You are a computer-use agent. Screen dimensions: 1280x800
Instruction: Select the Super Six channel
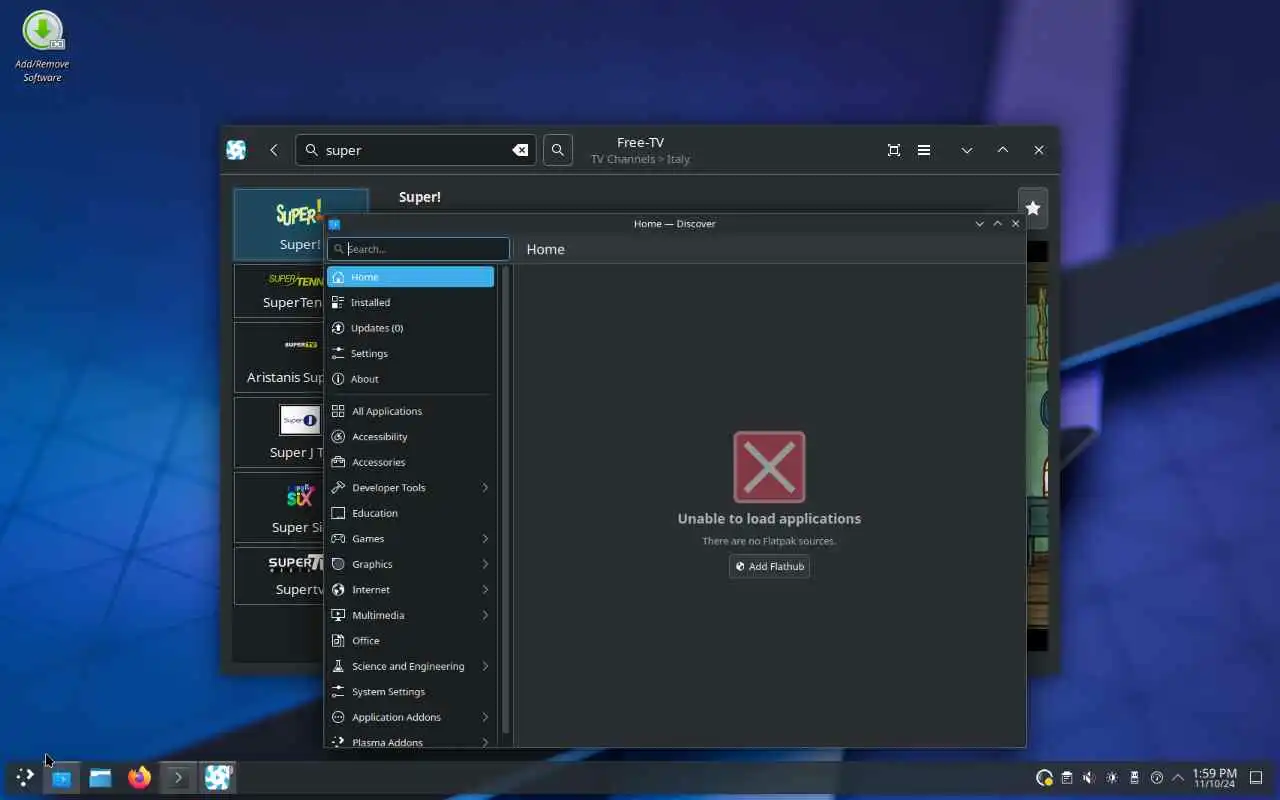coord(279,507)
